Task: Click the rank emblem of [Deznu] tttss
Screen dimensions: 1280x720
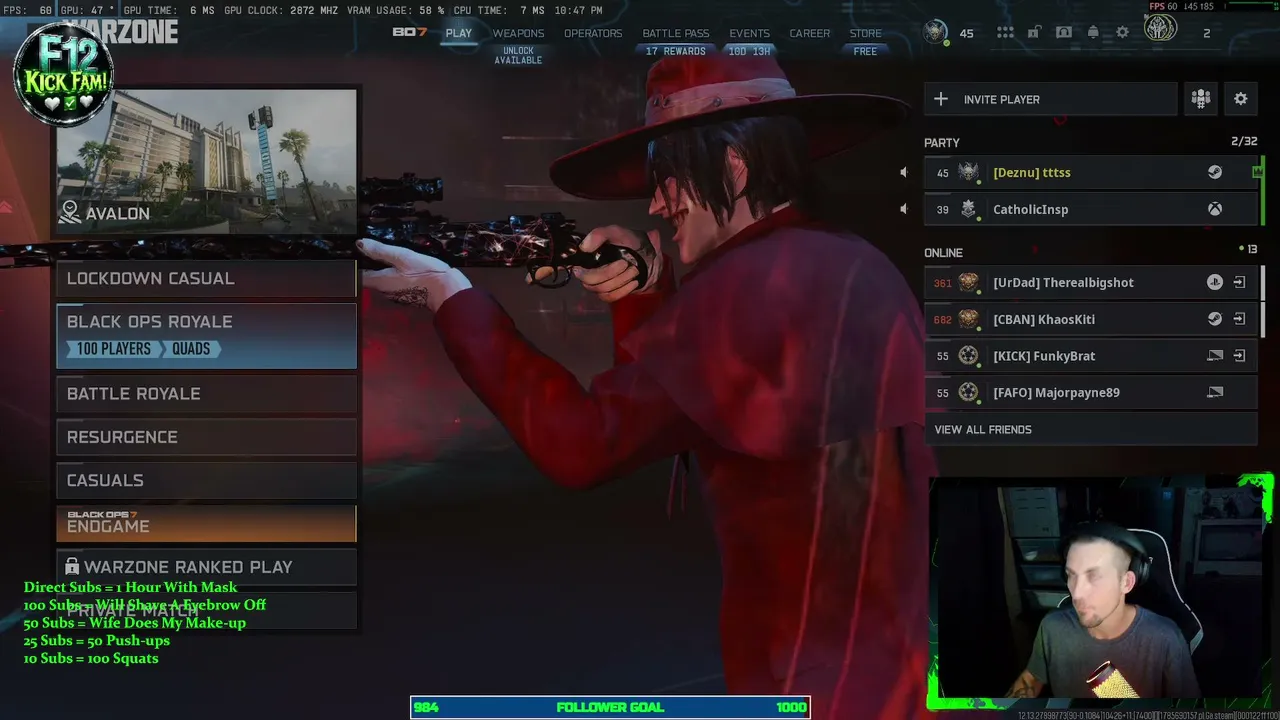Action: click(x=968, y=173)
